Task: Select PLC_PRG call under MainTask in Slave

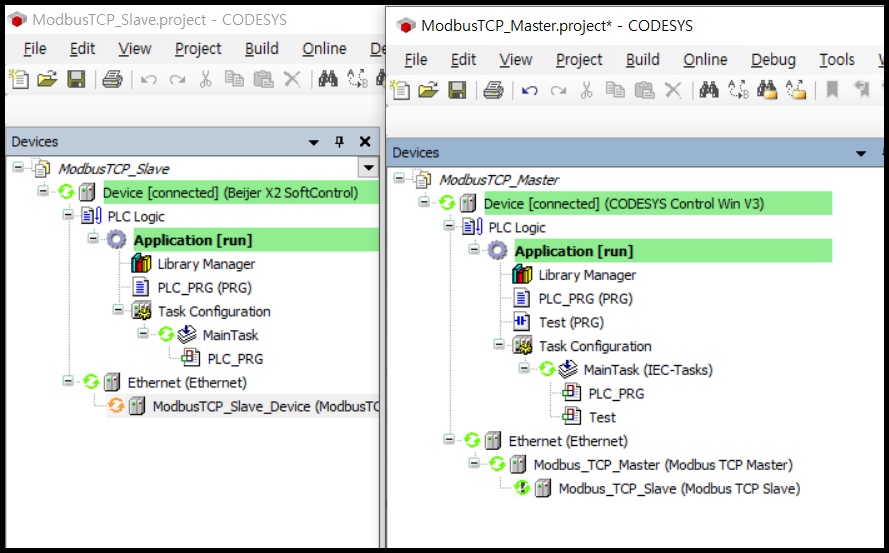Action: point(235,359)
